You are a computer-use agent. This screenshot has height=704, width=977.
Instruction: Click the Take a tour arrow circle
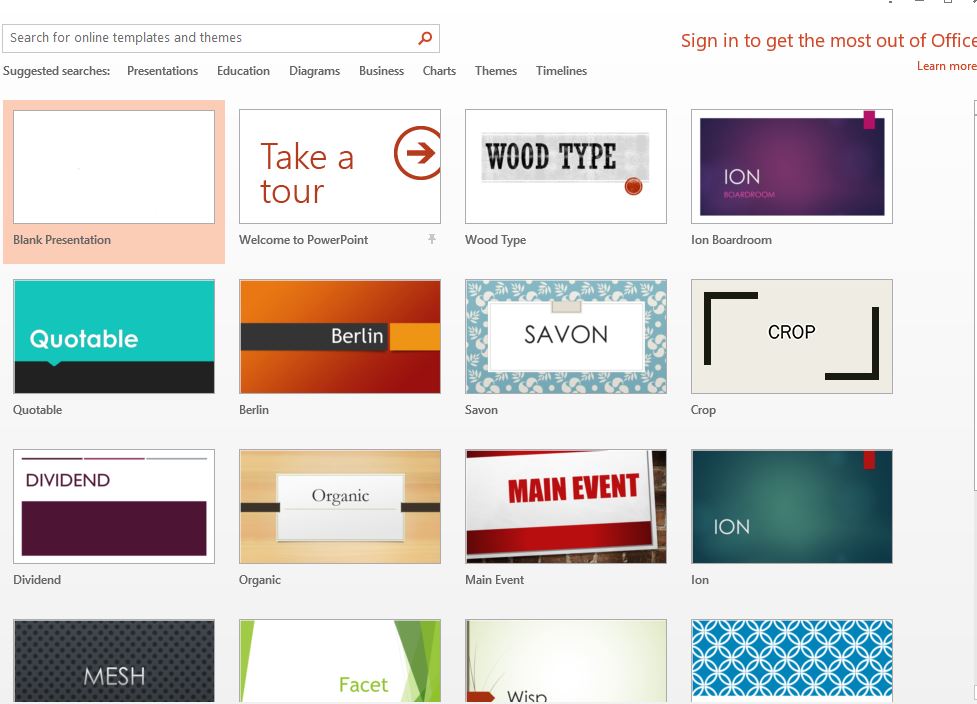pos(417,153)
